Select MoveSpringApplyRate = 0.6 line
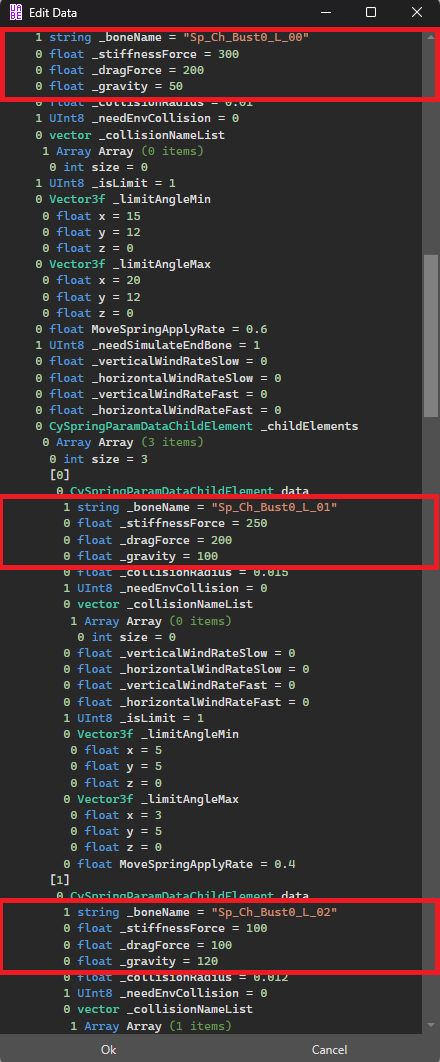Viewport: 440px width, 1062px height. (151, 329)
